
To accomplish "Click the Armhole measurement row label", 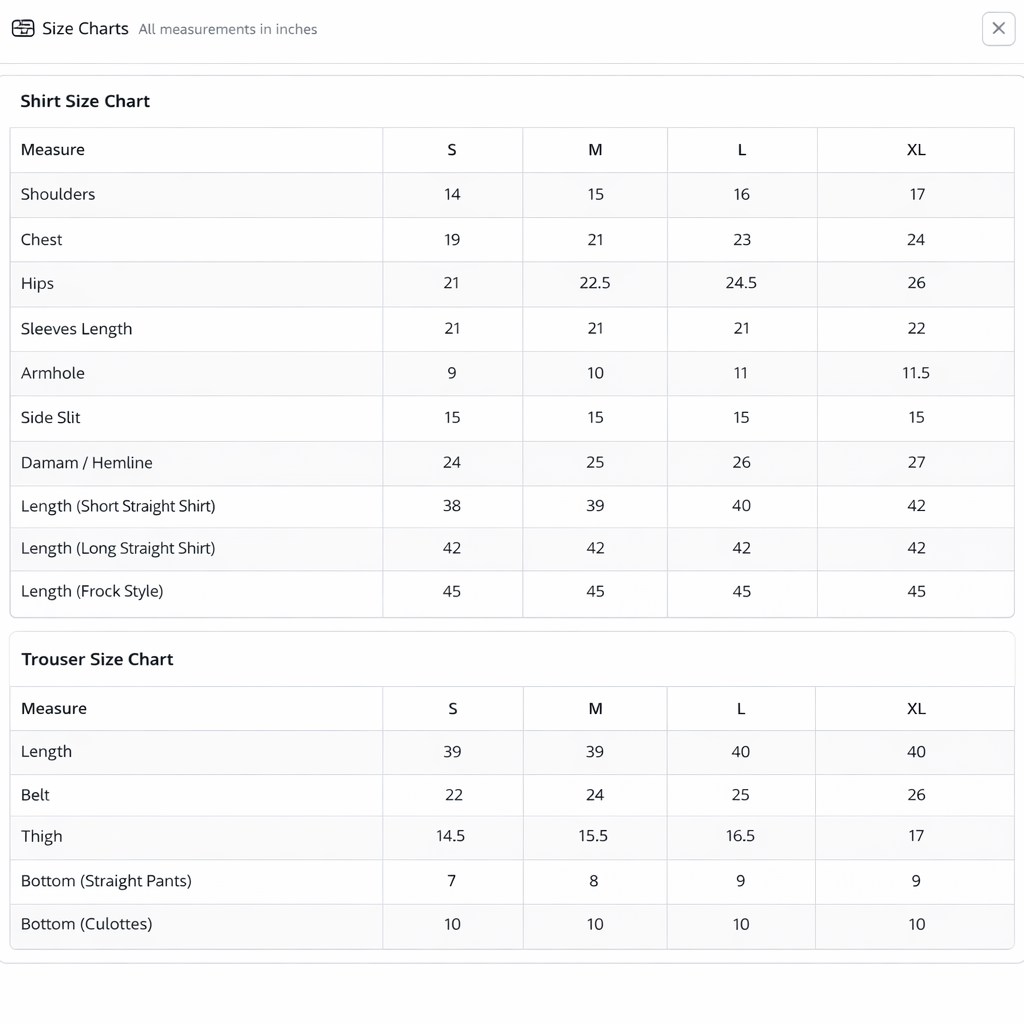I will [x=53, y=373].
